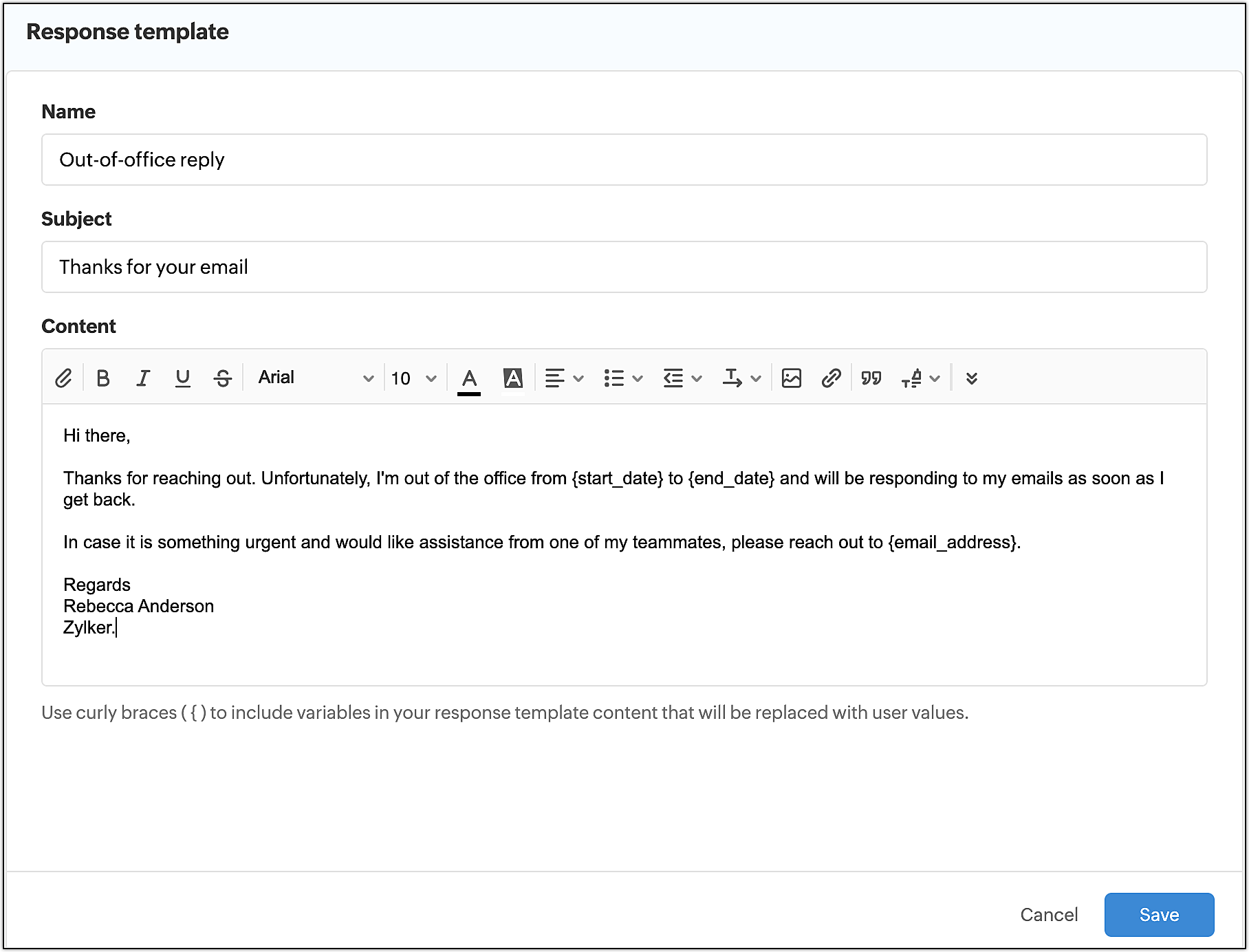The height and width of the screenshot is (952, 1249).
Task: Apply strikethrough to text
Action: click(223, 378)
